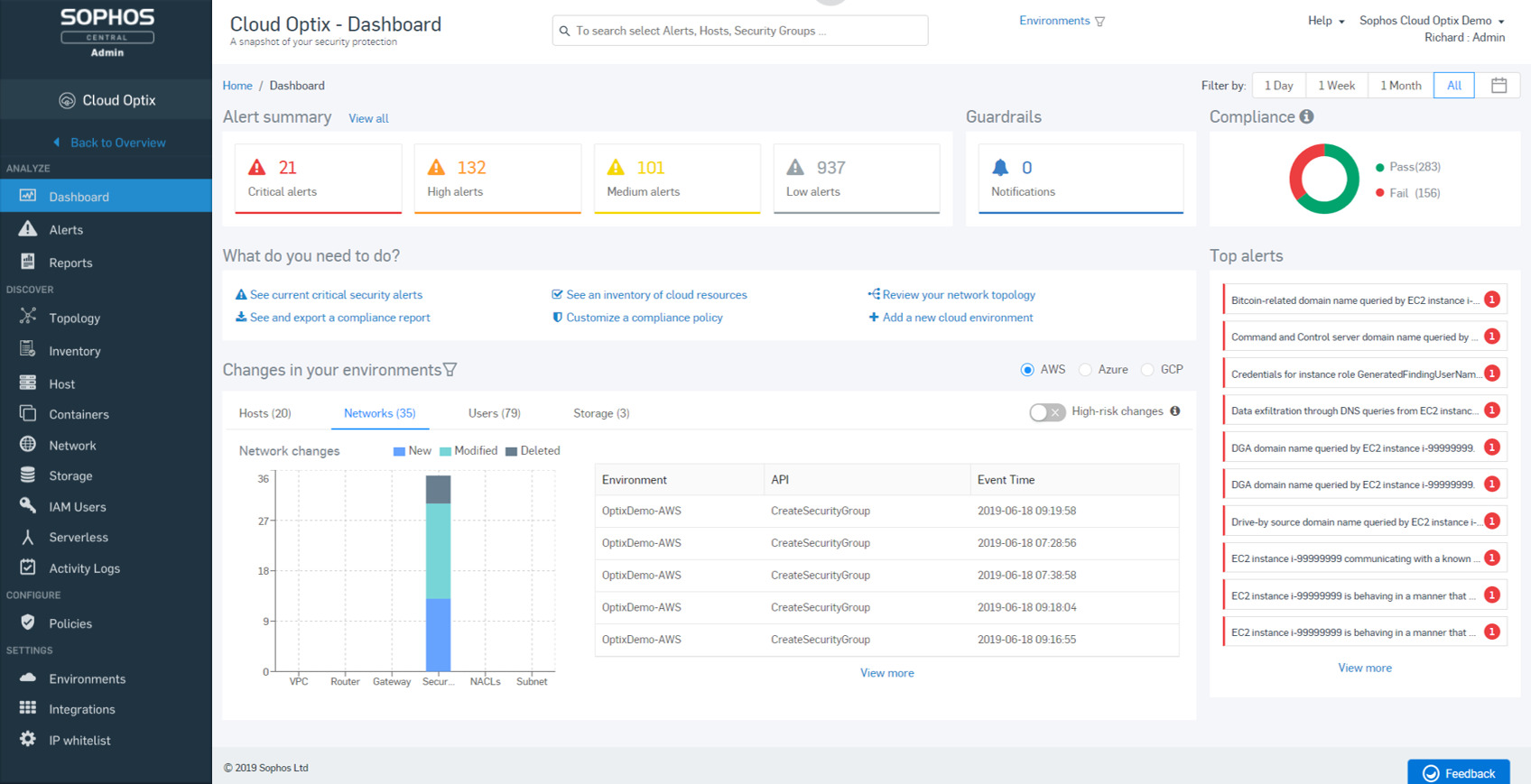Toggle the Modified series in chart legend
This screenshot has height=784, width=1531.
(x=469, y=450)
